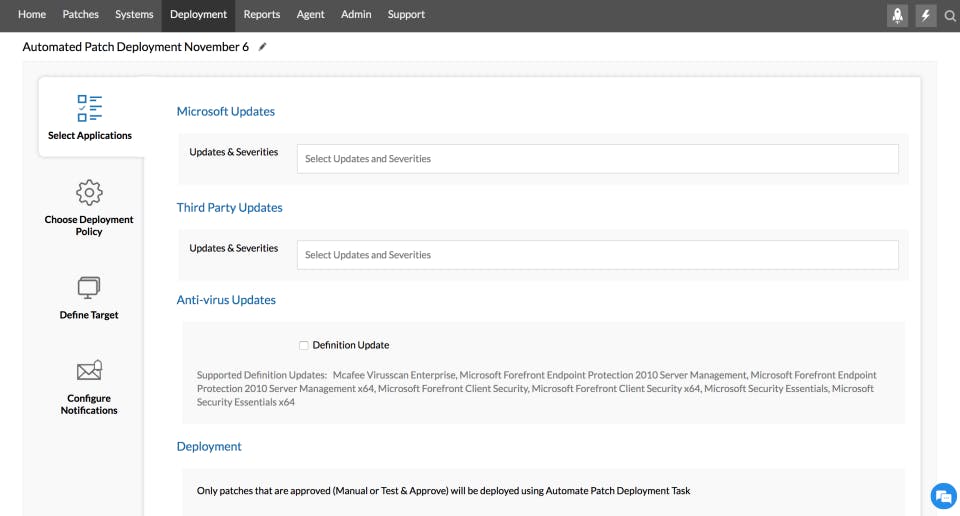Click the task title Automated Patch Deployment November 6
960x516 pixels.
pos(136,47)
